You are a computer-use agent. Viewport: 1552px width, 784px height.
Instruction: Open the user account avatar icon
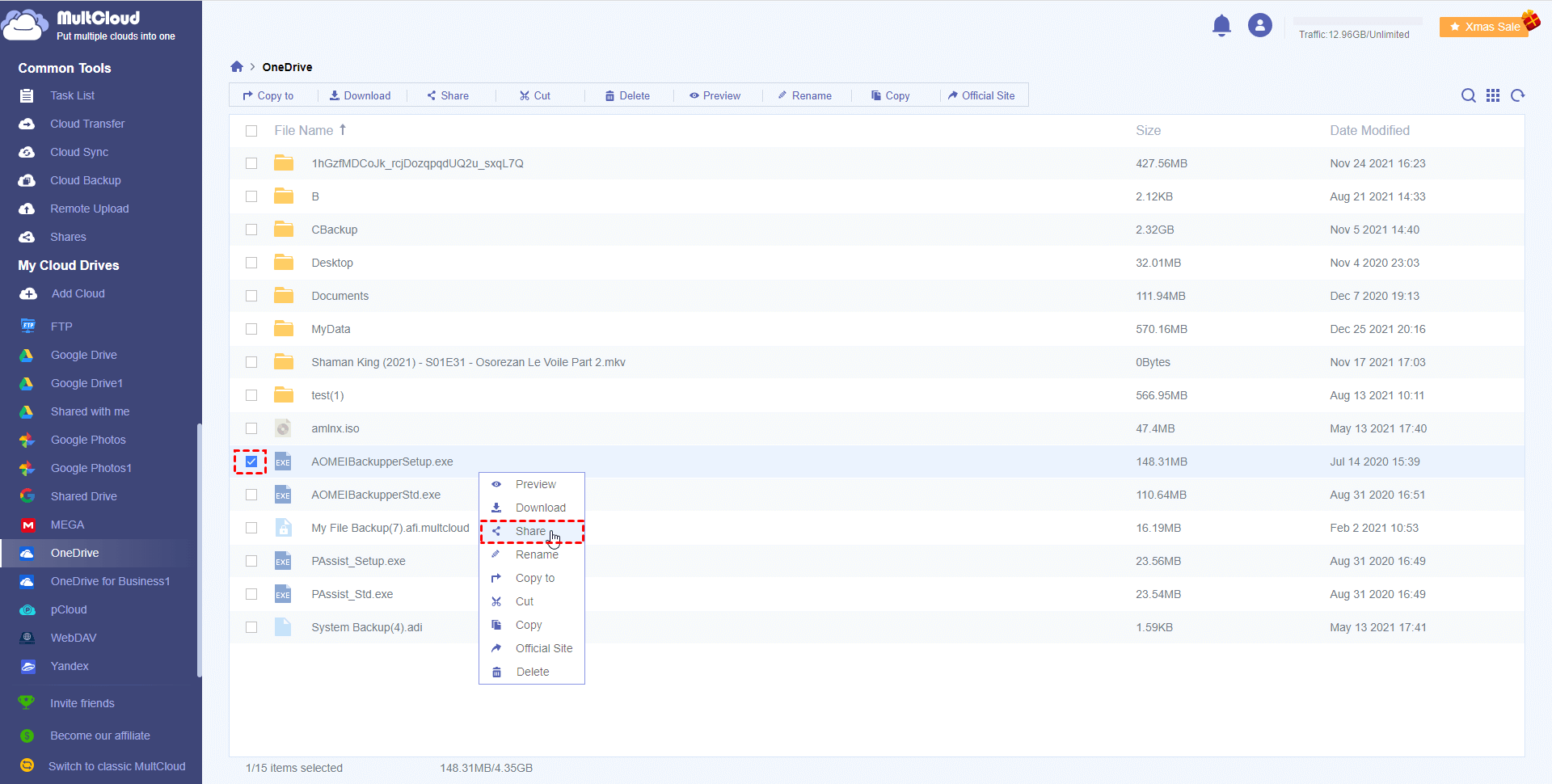(1259, 26)
